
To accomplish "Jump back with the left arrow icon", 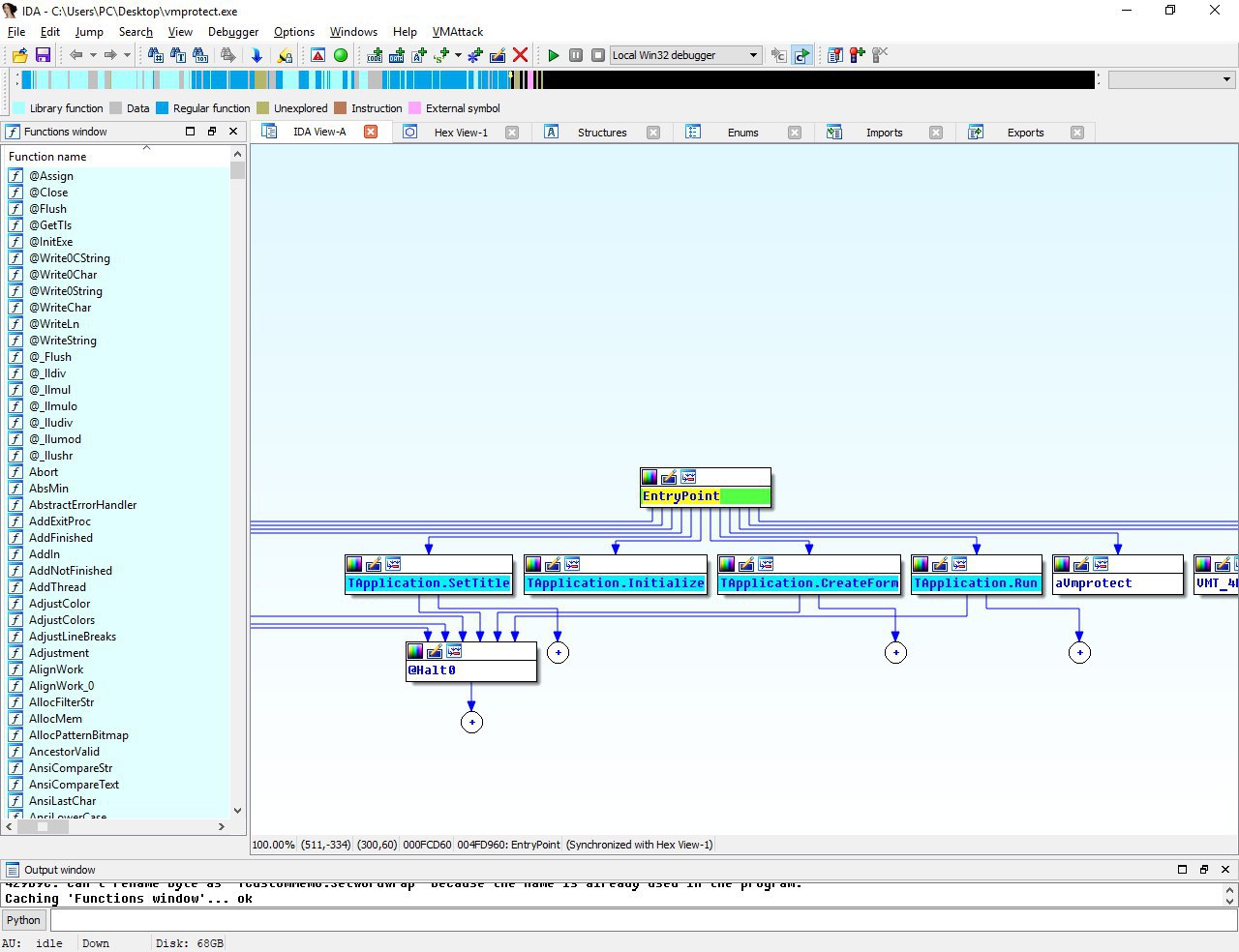I will [x=76, y=55].
